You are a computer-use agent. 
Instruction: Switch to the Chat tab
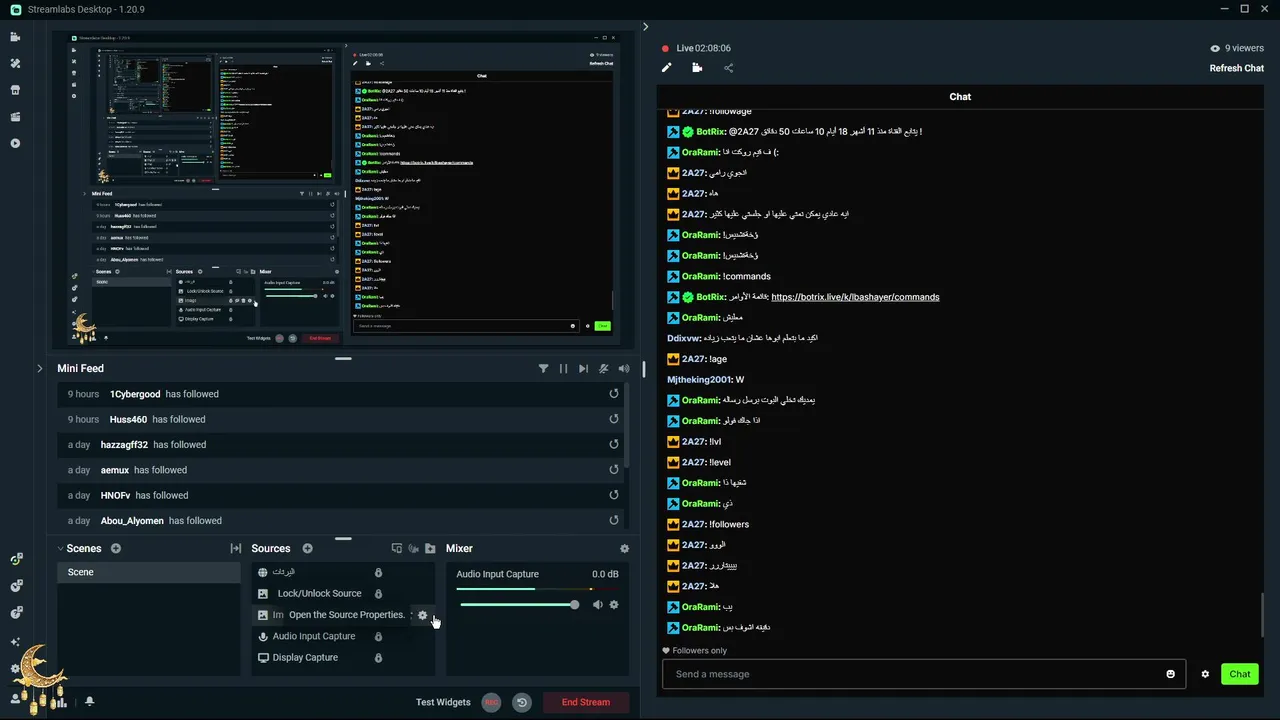960,97
